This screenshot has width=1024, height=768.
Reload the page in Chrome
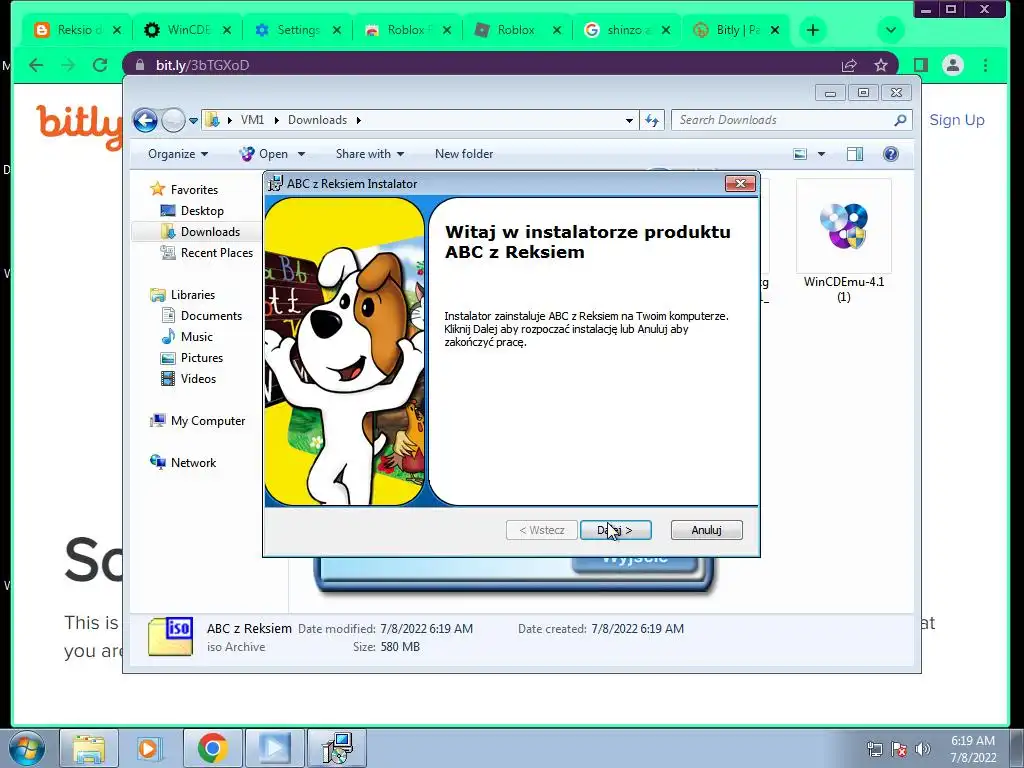[x=100, y=65]
